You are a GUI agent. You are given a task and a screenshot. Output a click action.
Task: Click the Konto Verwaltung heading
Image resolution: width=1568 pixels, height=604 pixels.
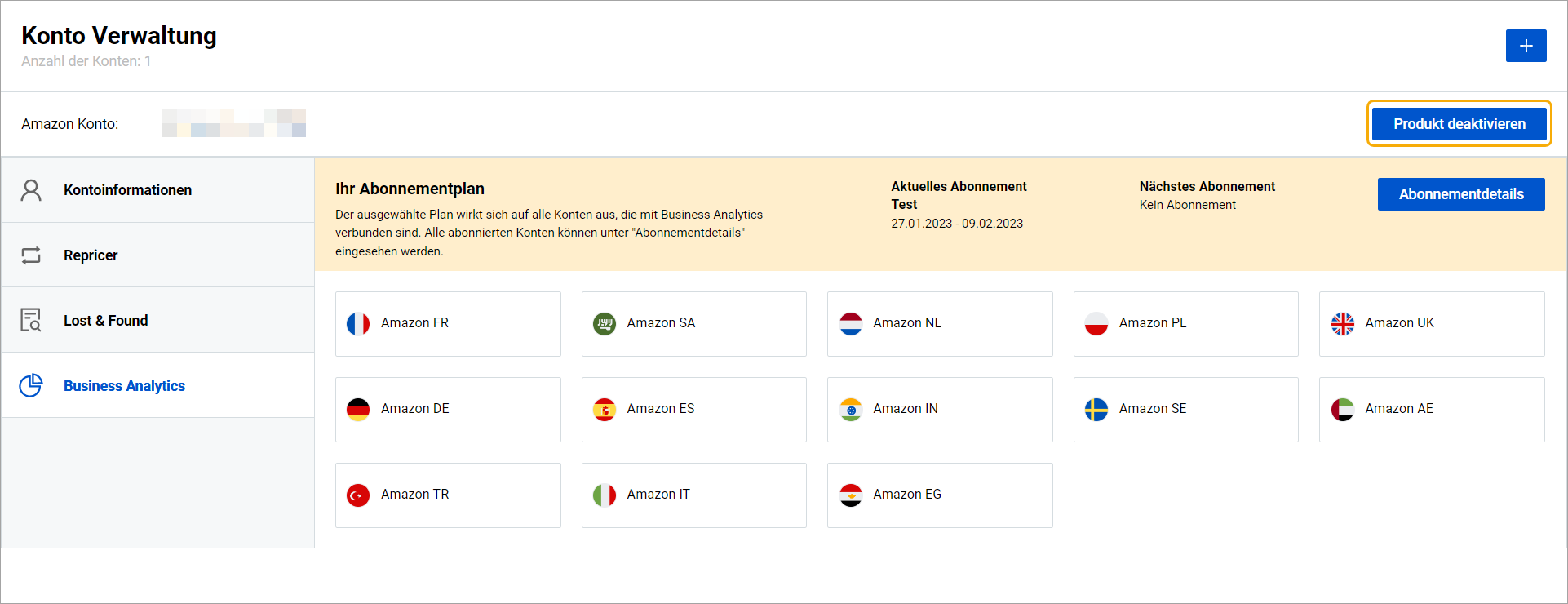tap(119, 35)
